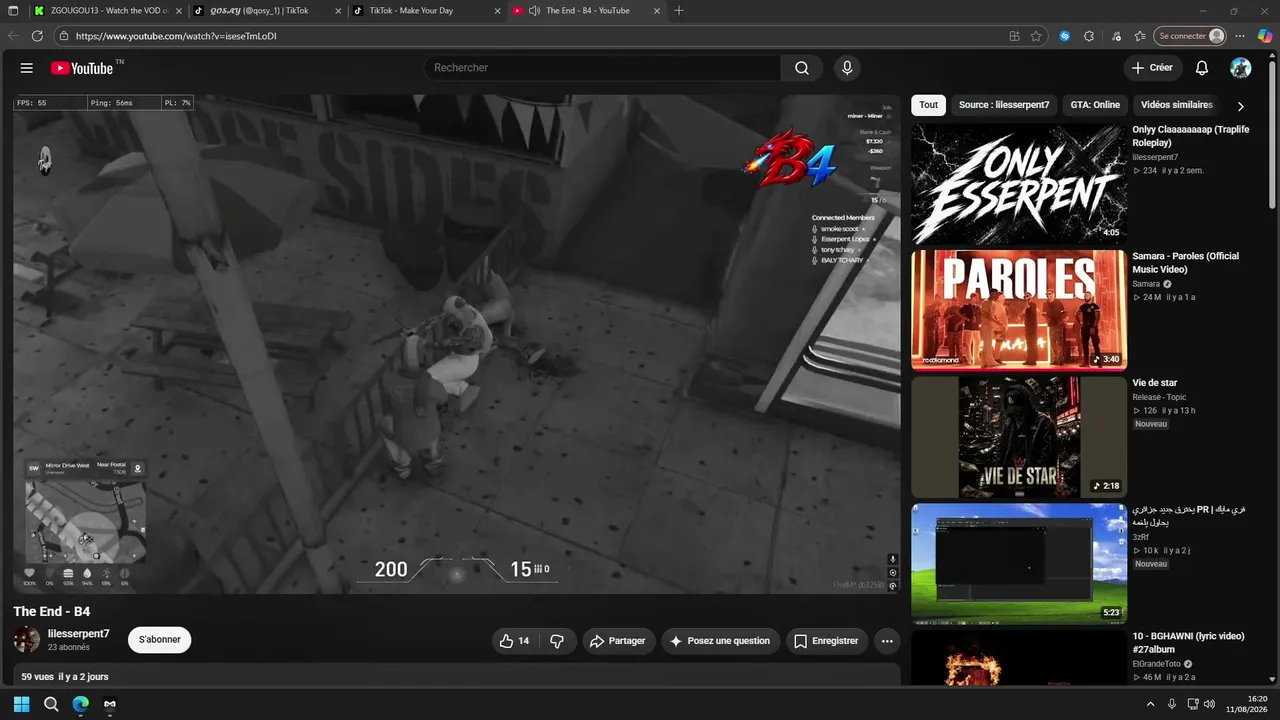Switch to TikTok - Make Your Day tab
The width and height of the screenshot is (1280, 720).
click(426, 10)
